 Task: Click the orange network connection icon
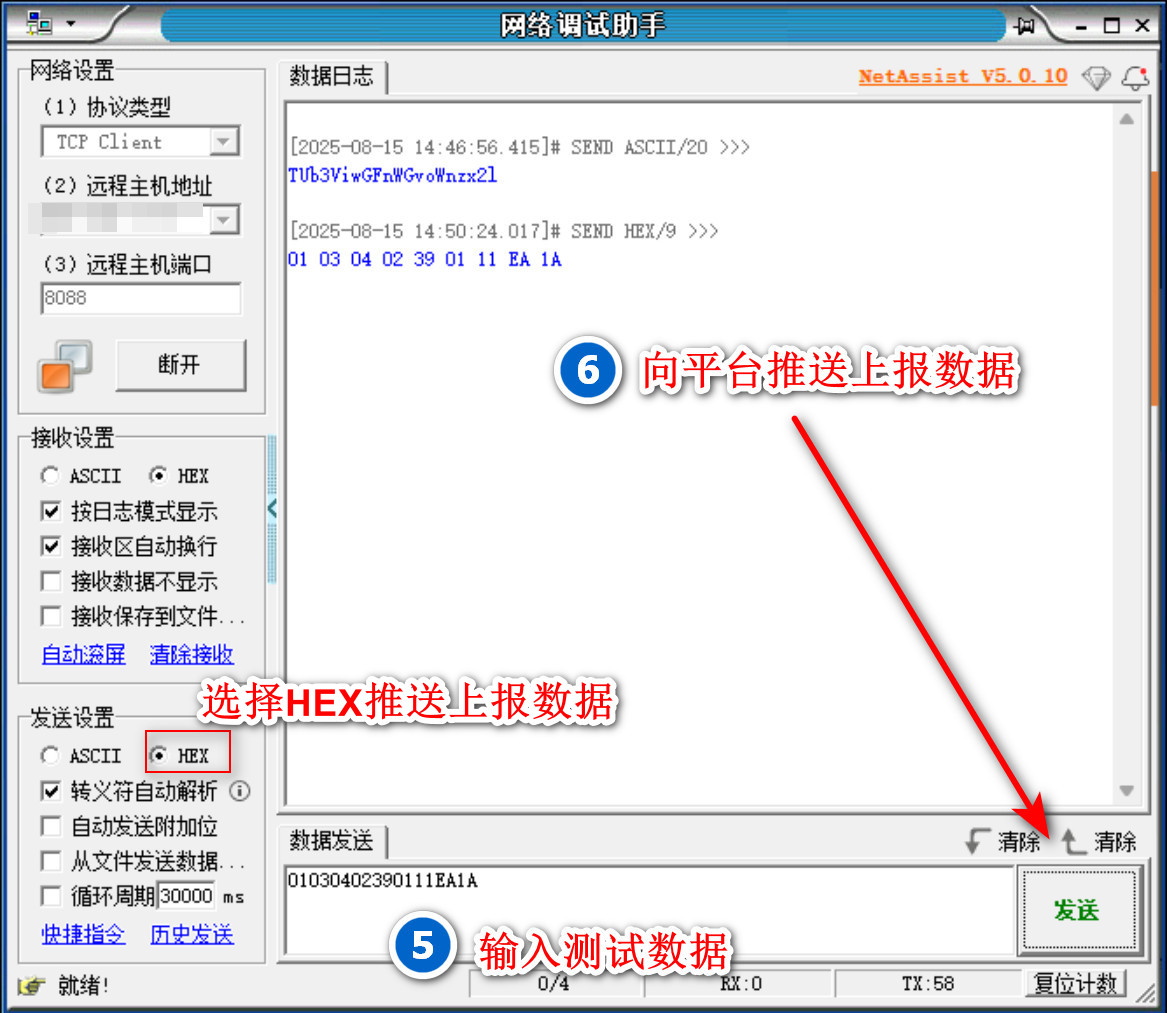(x=65, y=366)
